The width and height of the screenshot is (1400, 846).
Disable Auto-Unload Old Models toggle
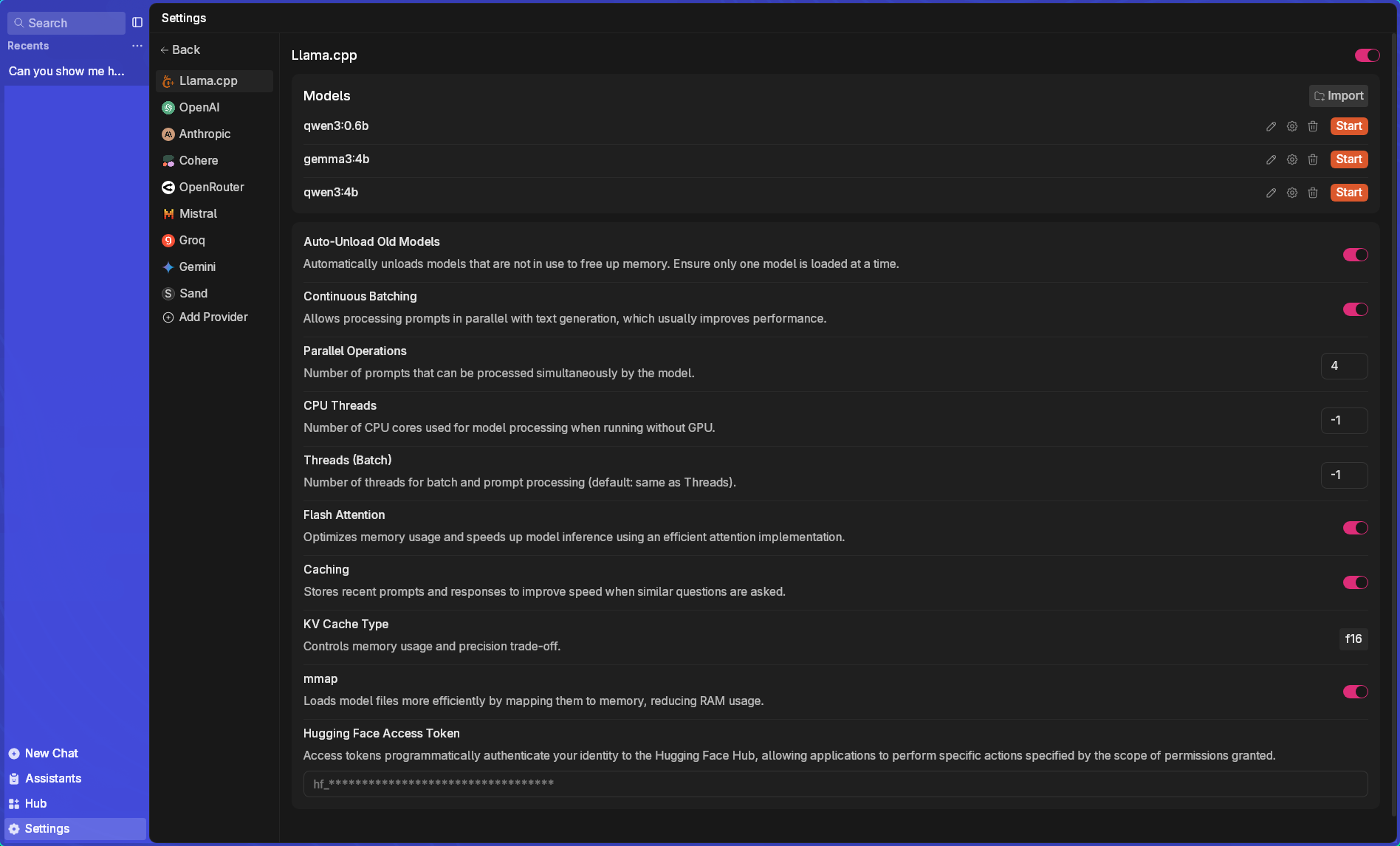[x=1355, y=255]
